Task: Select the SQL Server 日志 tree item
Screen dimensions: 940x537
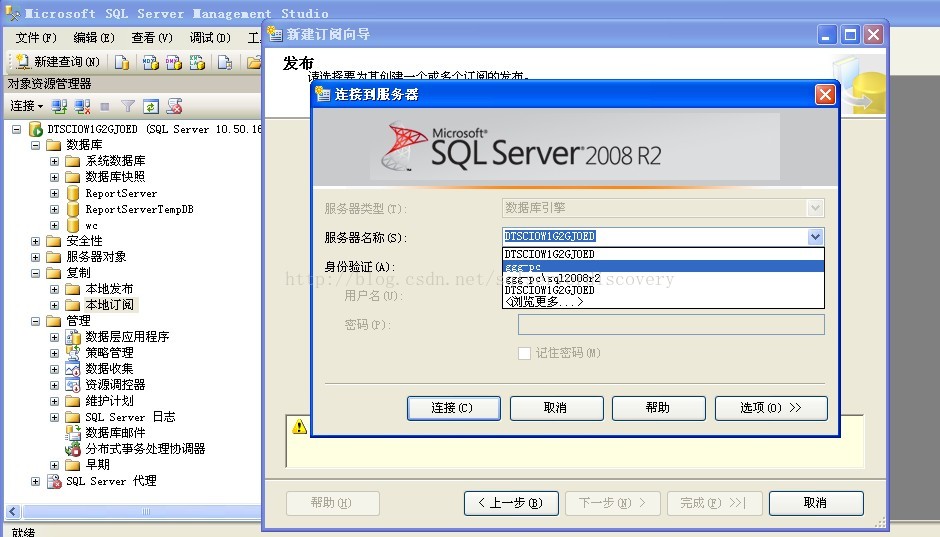Action: (x=130, y=417)
